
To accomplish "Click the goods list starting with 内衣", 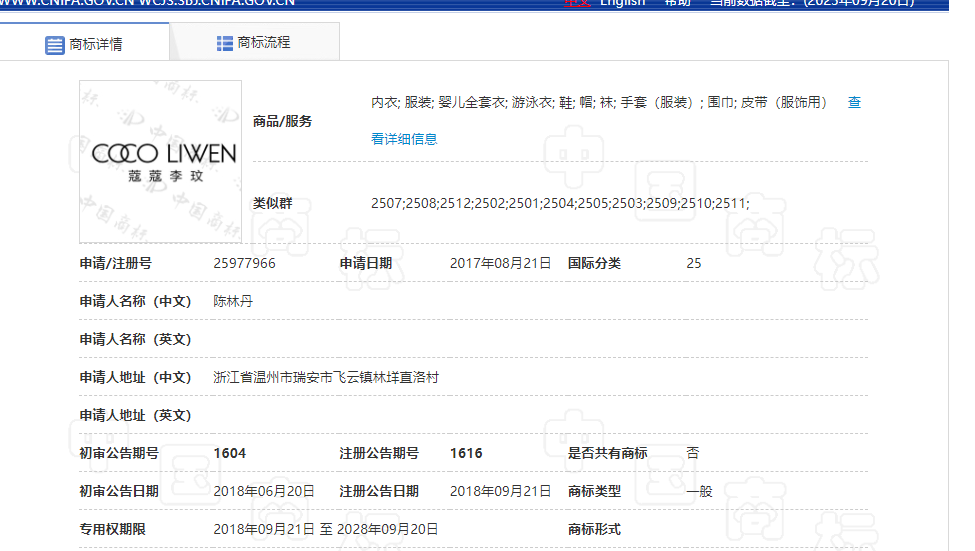I will [600, 102].
